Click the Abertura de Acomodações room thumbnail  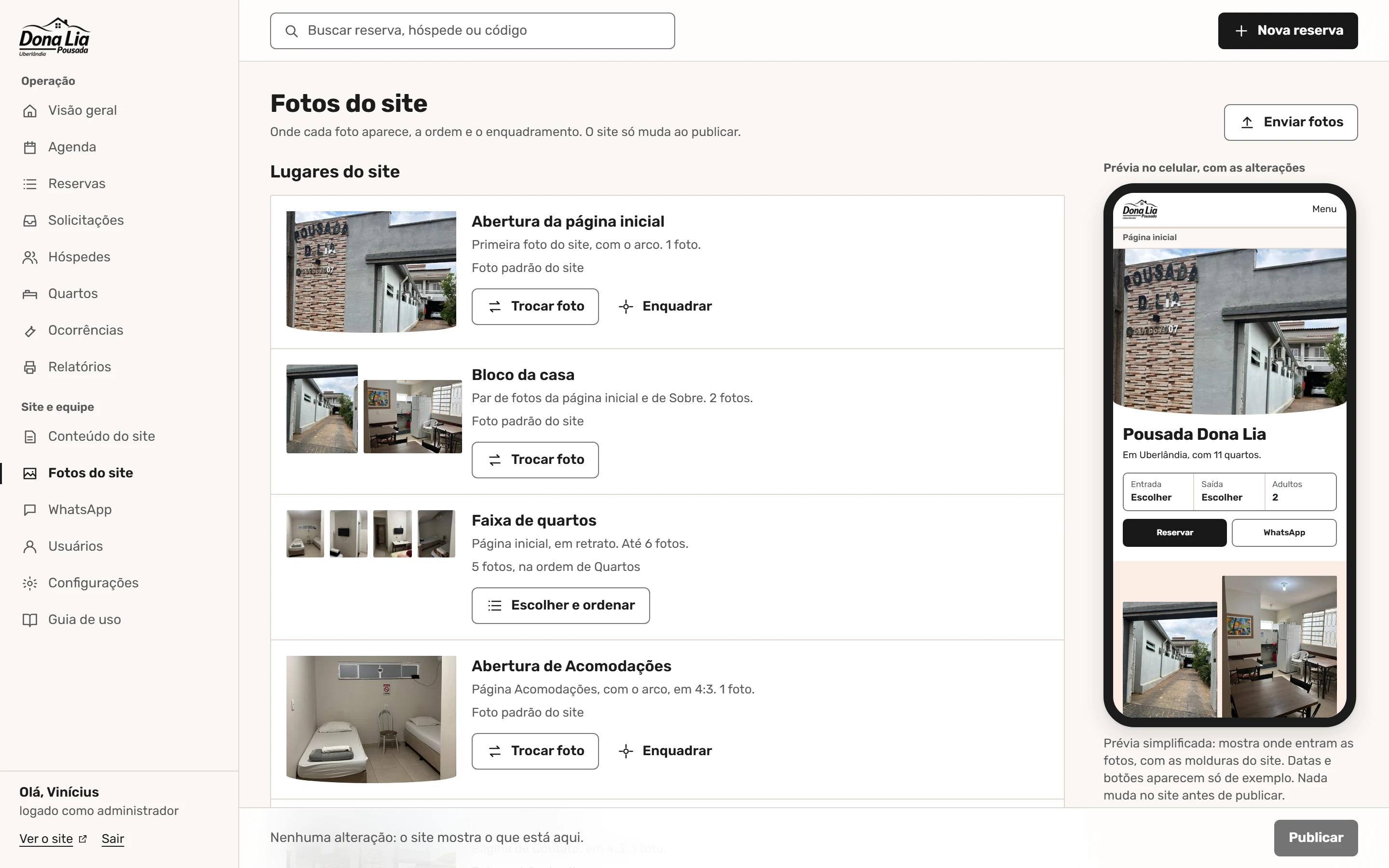pyautogui.click(x=371, y=719)
